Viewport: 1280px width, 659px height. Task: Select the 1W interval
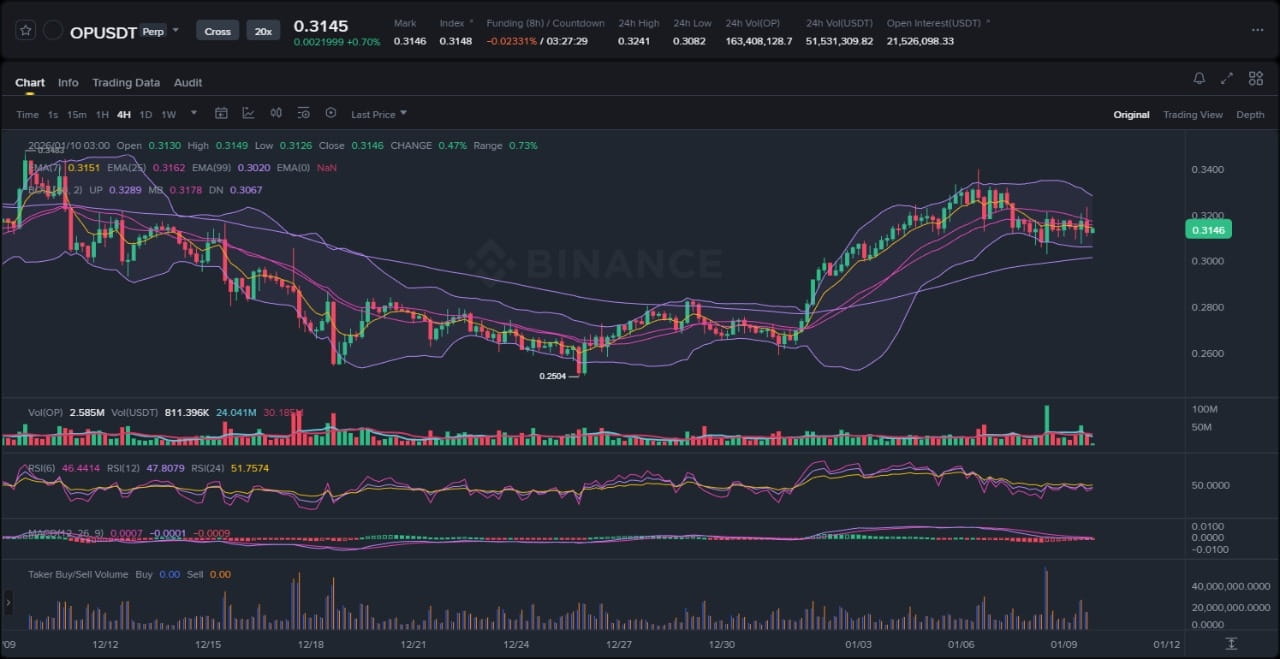click(x=168, y=115)
